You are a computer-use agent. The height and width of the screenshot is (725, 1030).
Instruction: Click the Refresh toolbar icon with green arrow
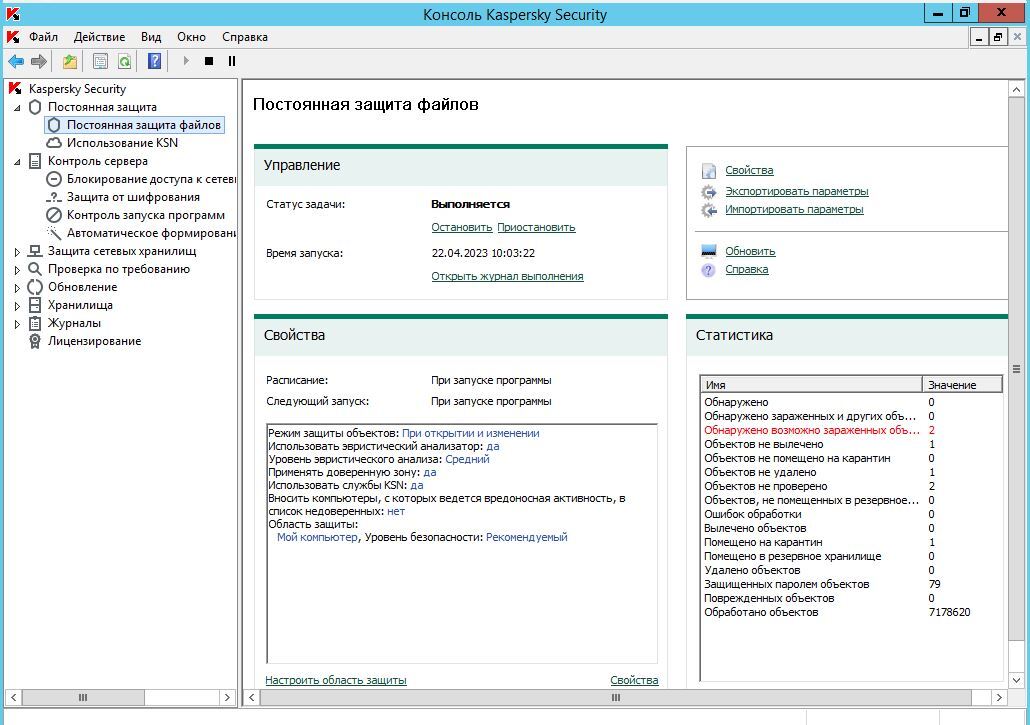(x=124, y=61)
